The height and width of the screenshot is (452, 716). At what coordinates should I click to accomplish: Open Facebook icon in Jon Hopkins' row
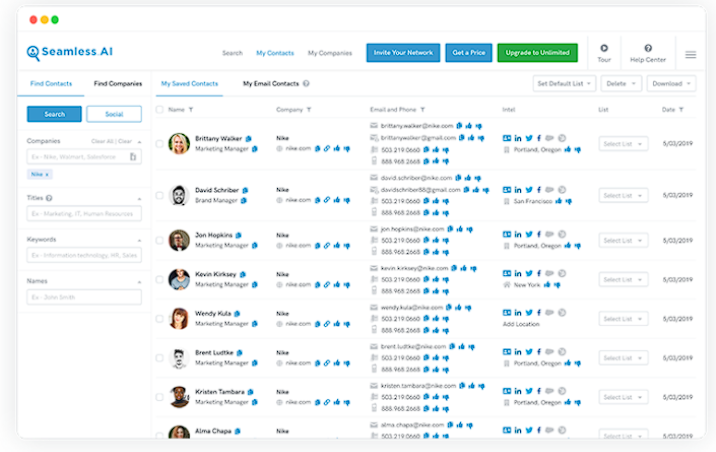pyautogui.click(x=539, y=235)
